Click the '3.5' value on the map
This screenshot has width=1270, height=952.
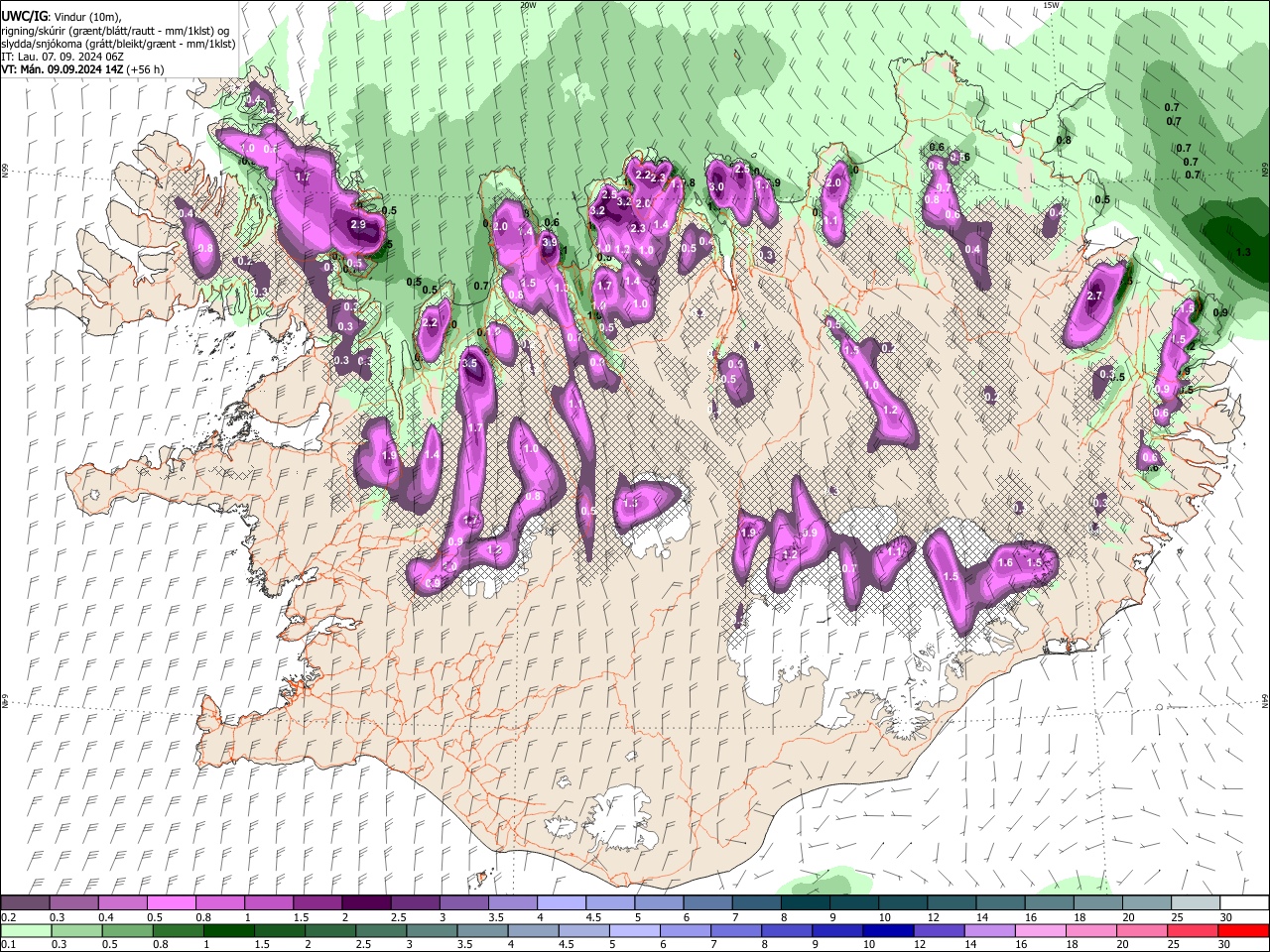[x=470, y=364]
